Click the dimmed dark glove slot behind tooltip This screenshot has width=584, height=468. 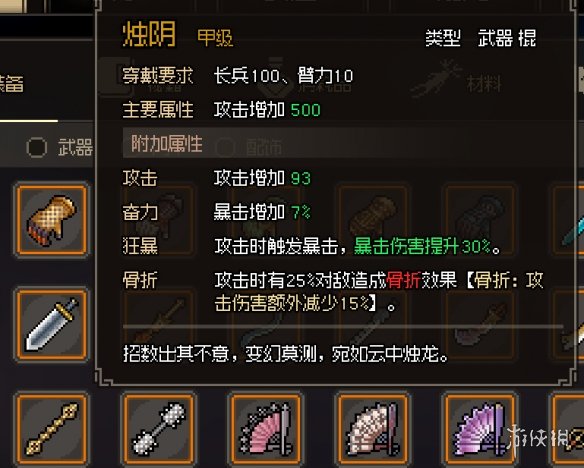click(x=480, y=220)
